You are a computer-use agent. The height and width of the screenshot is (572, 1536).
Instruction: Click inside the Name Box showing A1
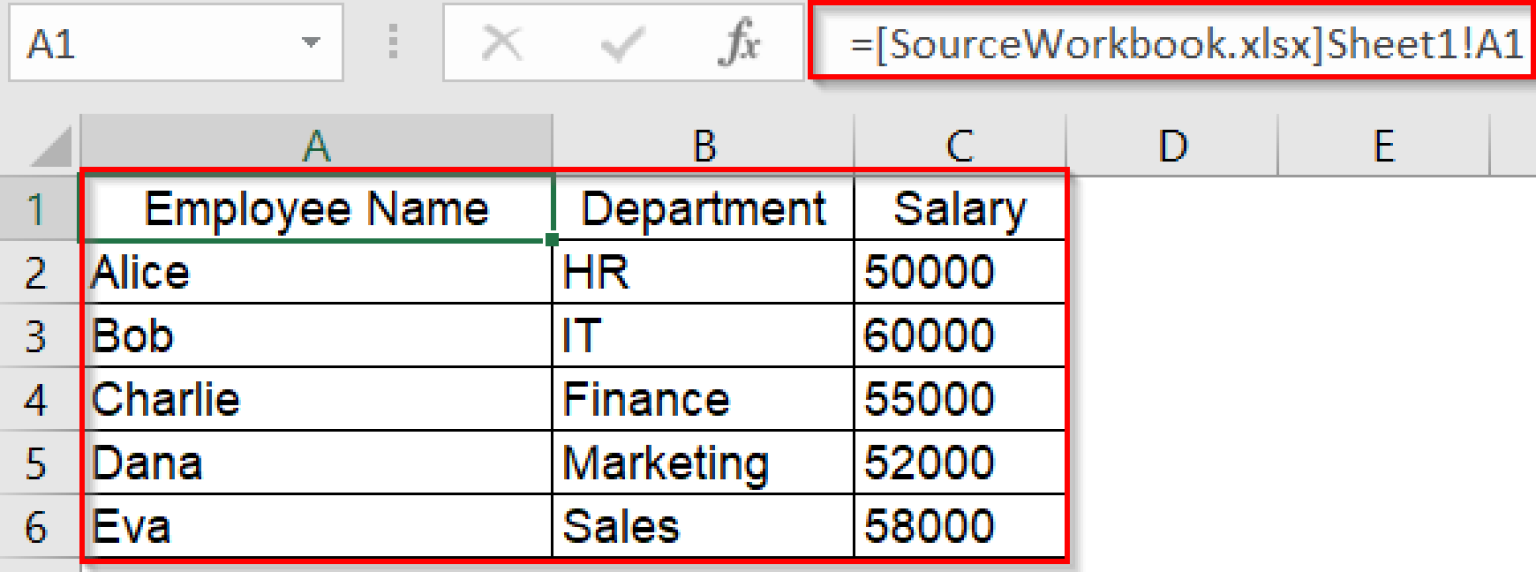tap(150, 43)
